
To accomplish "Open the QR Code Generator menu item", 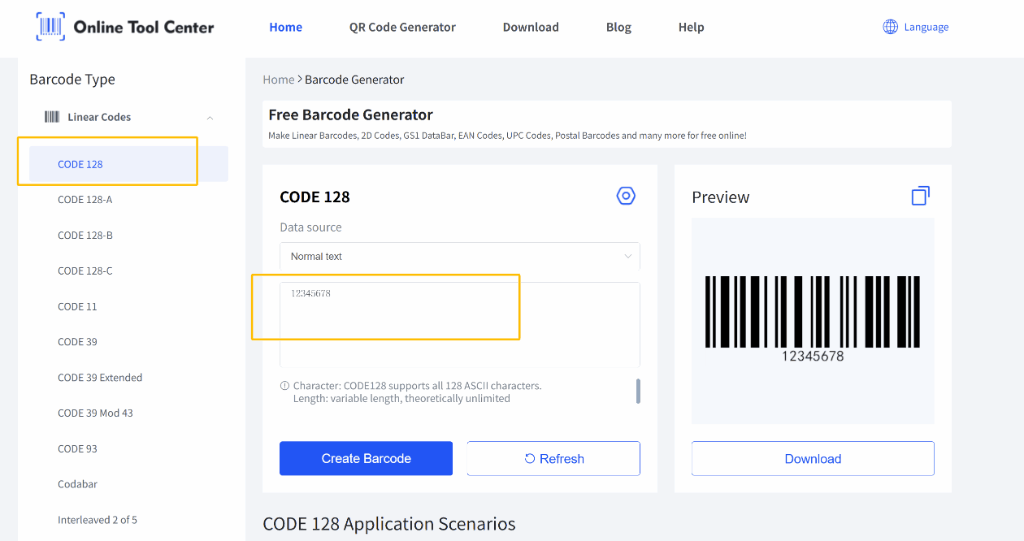I will 402,27.
